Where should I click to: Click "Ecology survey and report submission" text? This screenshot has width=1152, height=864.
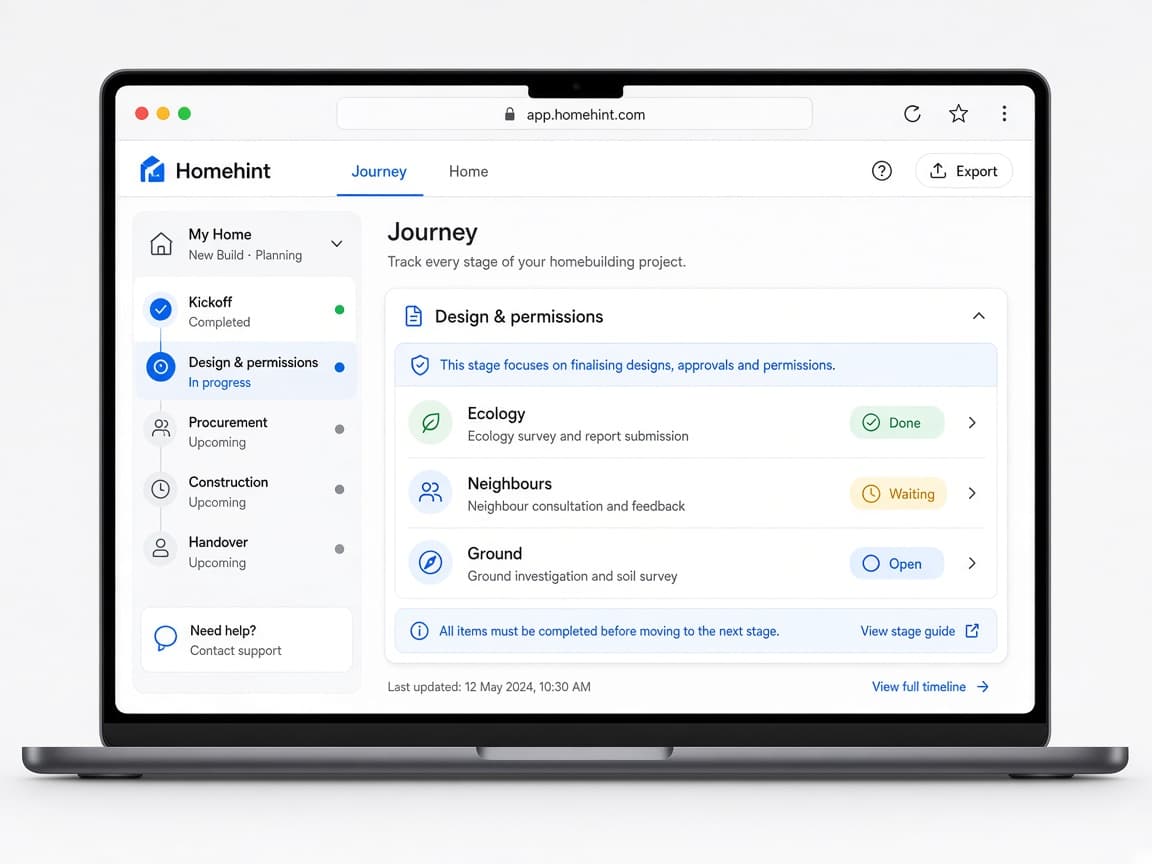[x=578, y=436]
